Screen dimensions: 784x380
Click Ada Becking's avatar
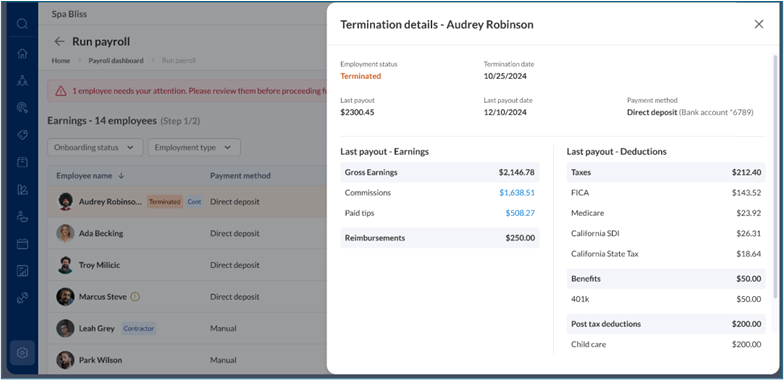(x=65, y=233)
